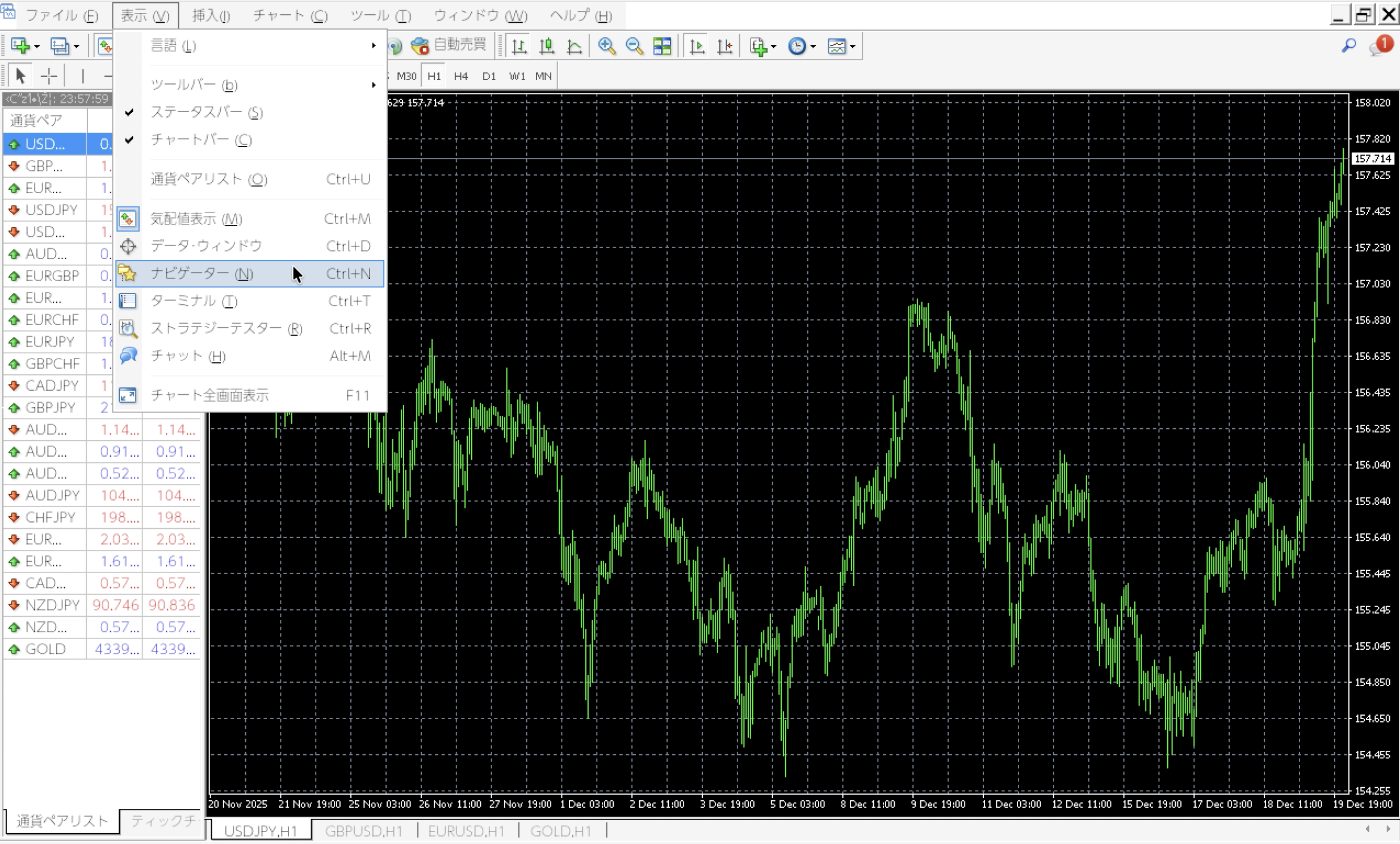Switch chart to candlestick view
Viewport: 1400px width, 844px height.
click(x=547, y=46)
